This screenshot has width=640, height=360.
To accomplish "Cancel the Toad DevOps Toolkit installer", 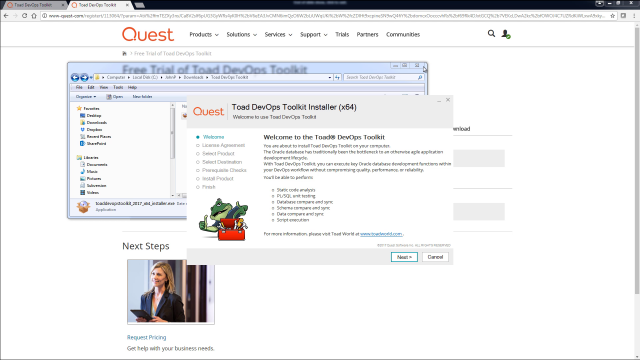I will click(x=435, y=257).
